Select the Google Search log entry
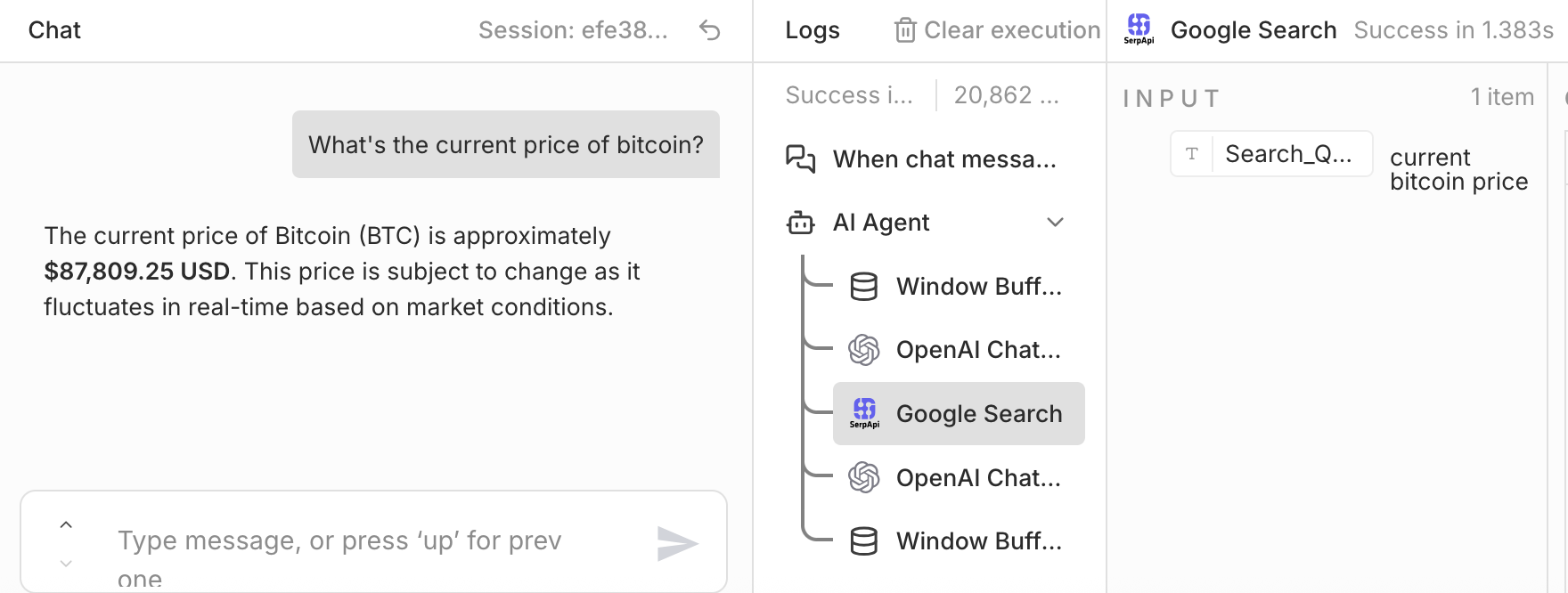The width and height of the screenshot is (1568, 593). coord(978,414)
